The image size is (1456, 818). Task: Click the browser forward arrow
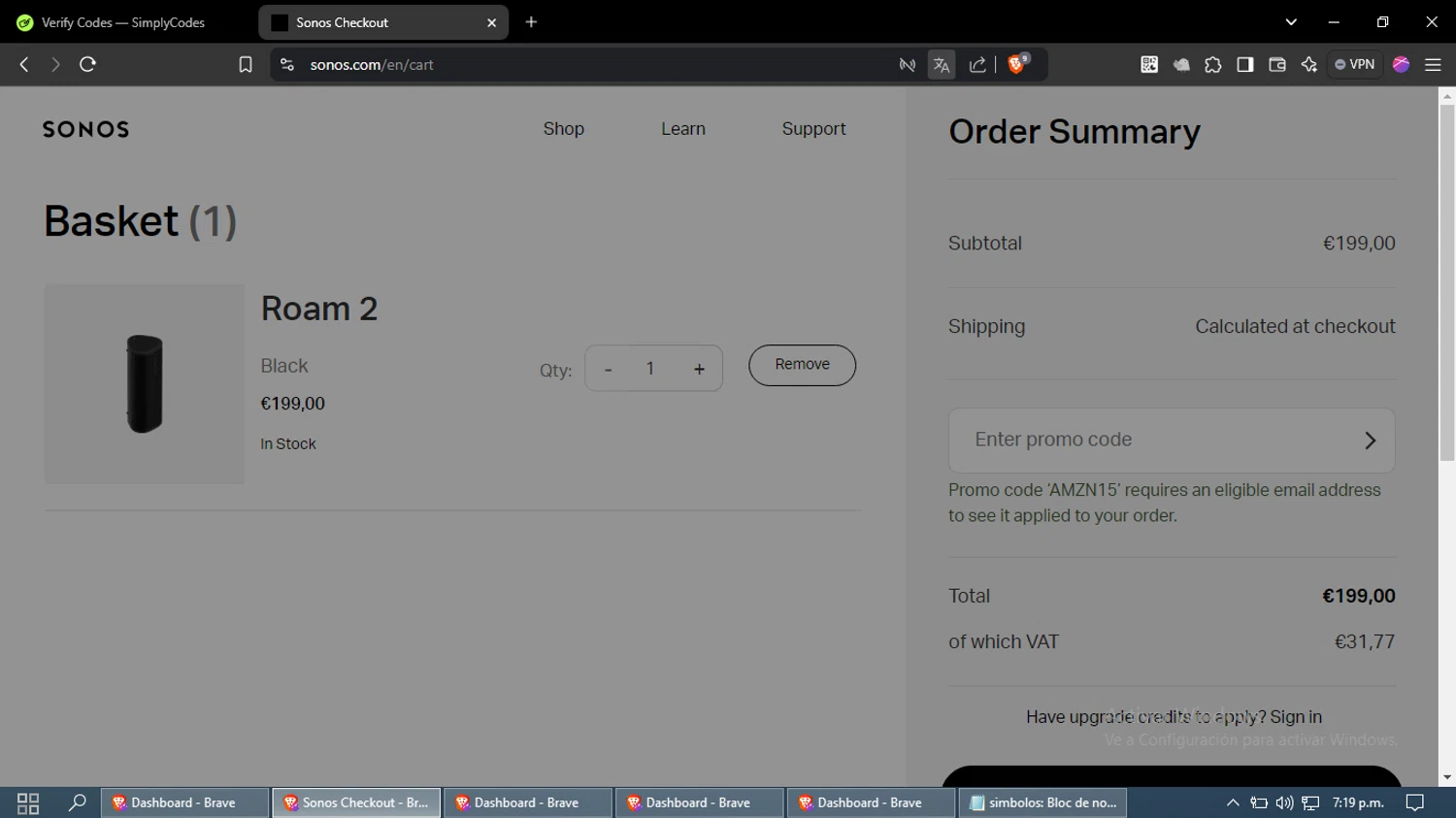55,64
